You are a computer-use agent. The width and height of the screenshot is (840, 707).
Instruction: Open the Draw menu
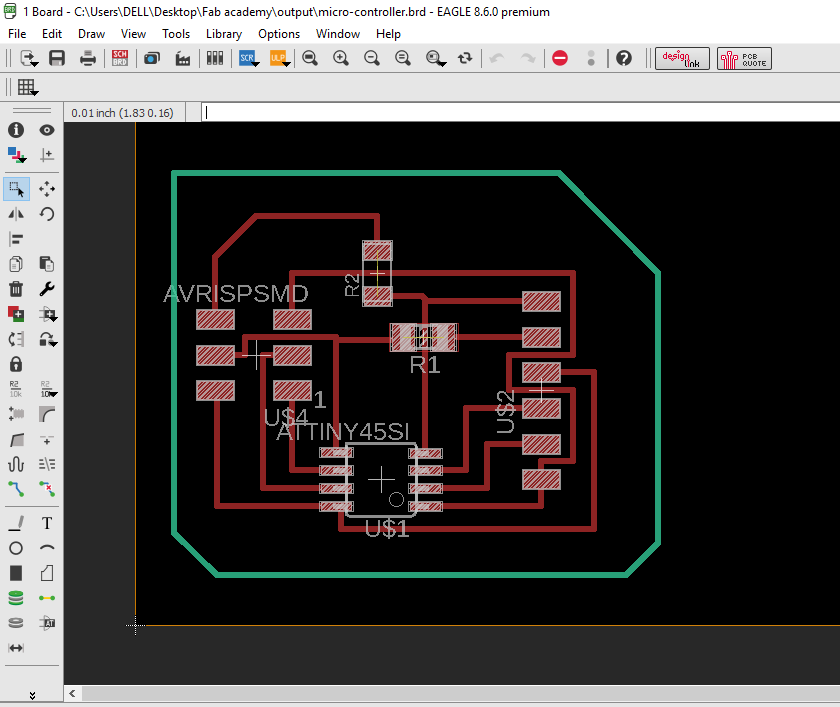click(91, 34)
